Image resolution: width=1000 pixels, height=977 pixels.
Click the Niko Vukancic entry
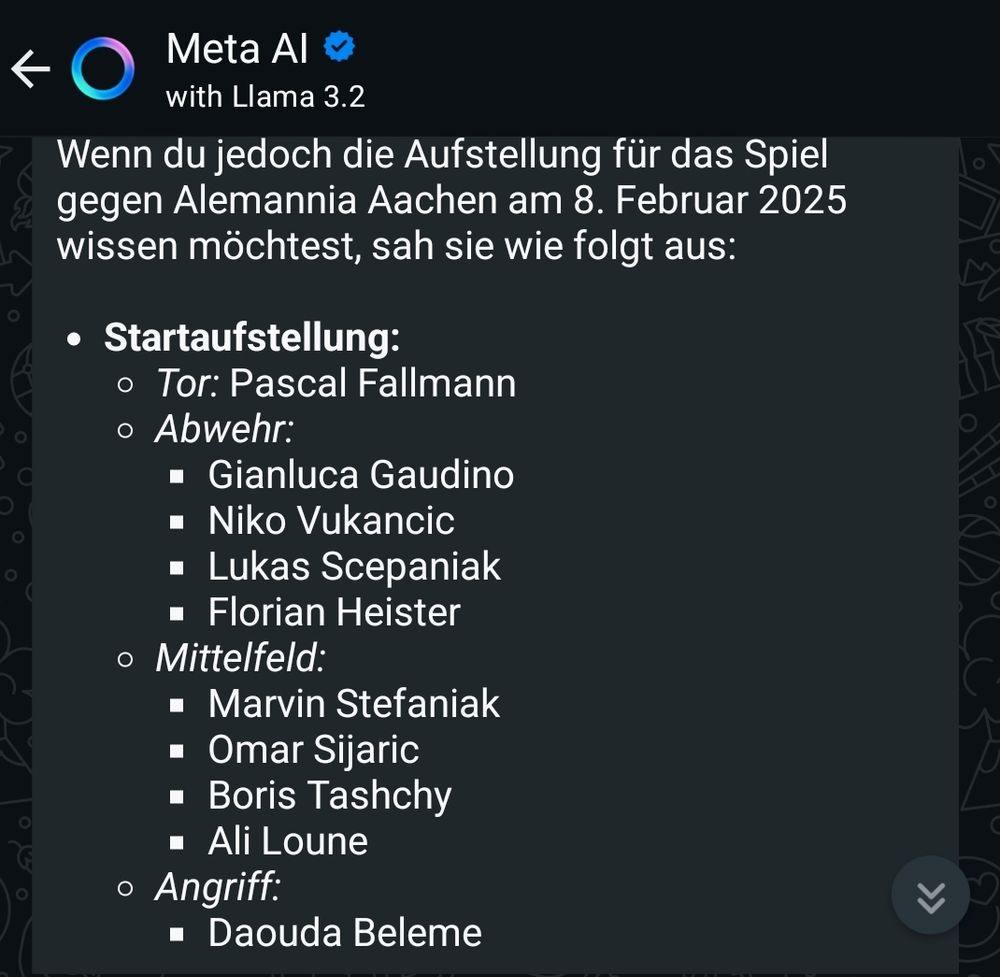pyautogui.click(x=332, y=520)
